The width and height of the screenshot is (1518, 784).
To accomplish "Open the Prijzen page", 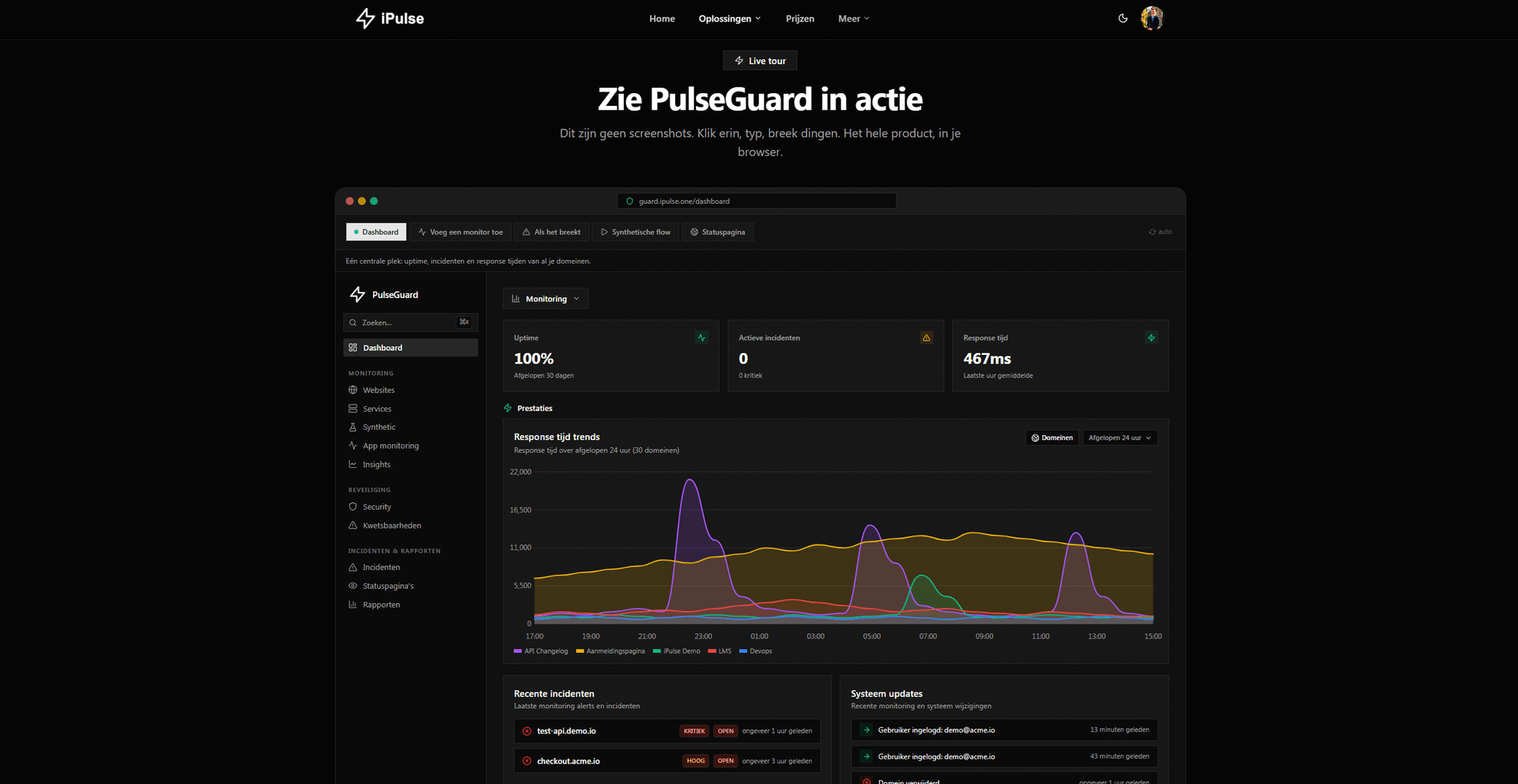I will click(800, 18).
